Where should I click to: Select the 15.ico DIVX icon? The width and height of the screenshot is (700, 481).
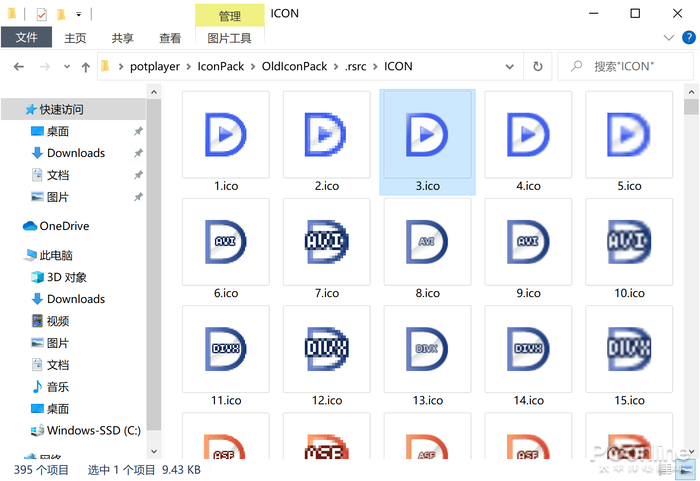[629, 349]
